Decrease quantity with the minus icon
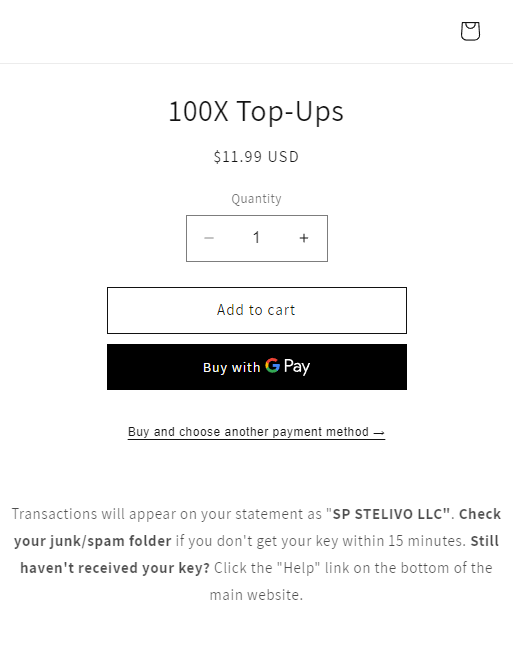 [x=209, y=238]
